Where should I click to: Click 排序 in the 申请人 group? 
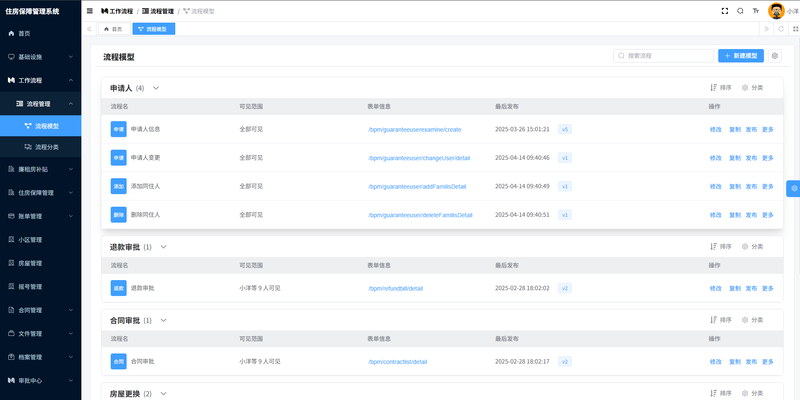720,88
